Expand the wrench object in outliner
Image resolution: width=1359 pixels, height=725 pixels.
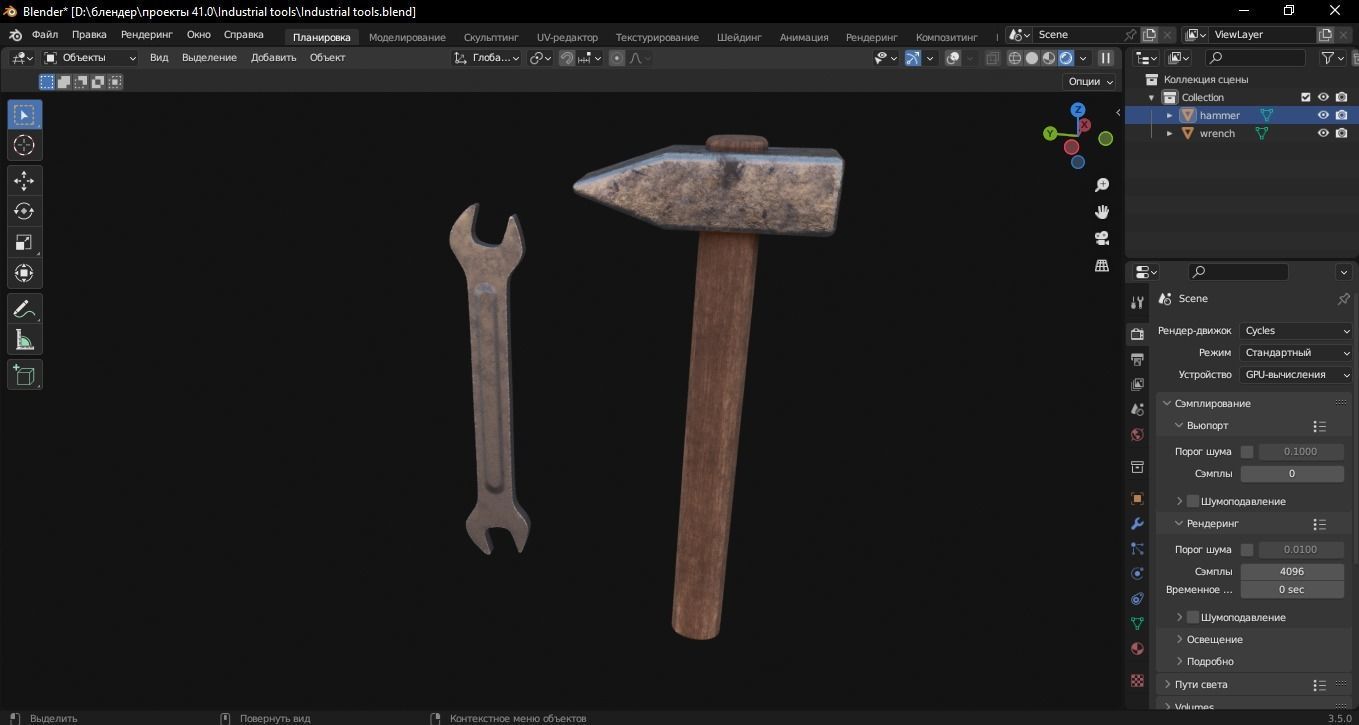[x=1170, y=133]
